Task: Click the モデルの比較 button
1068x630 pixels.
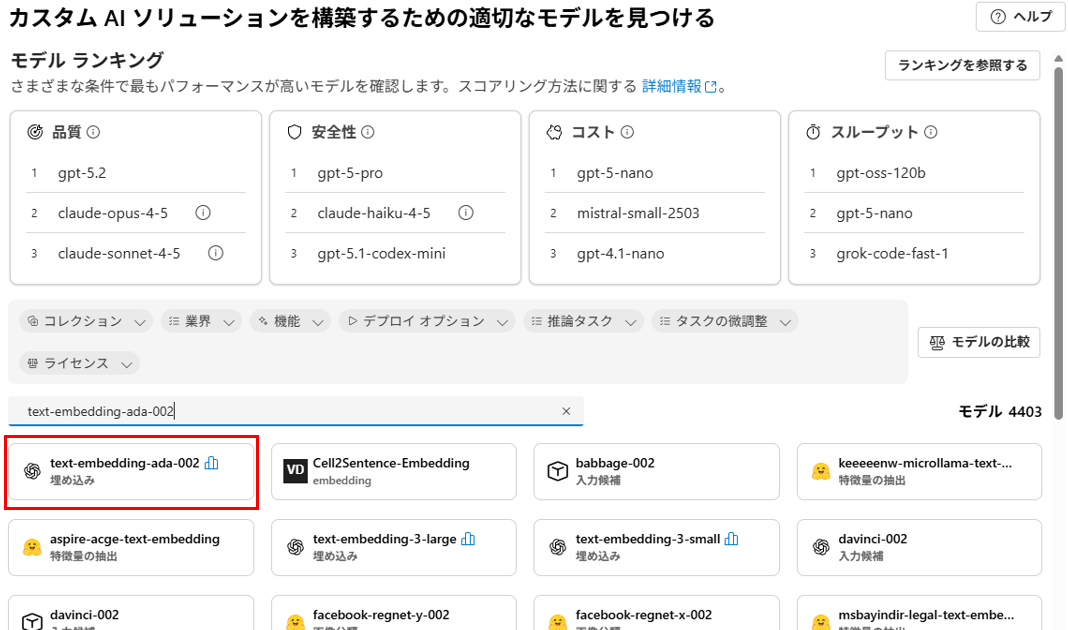Action: (979, 343)
